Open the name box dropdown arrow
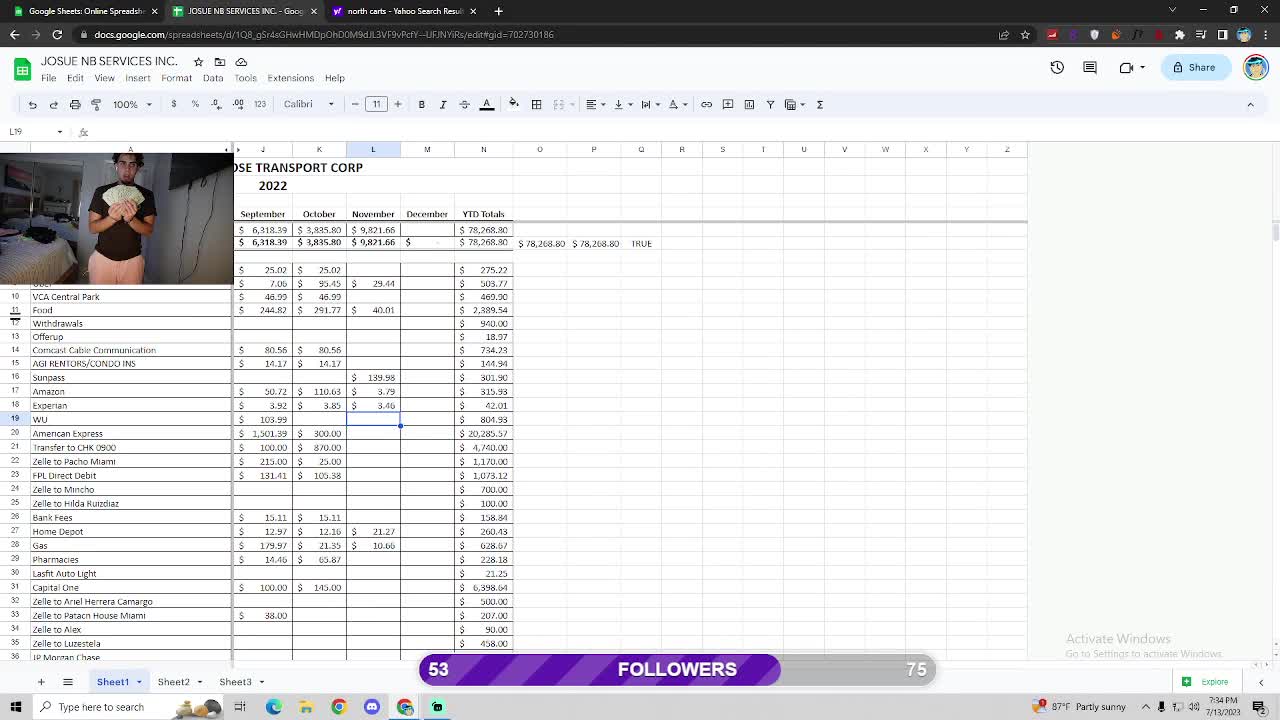The image size is (1280, 720). tap(59, 132)
